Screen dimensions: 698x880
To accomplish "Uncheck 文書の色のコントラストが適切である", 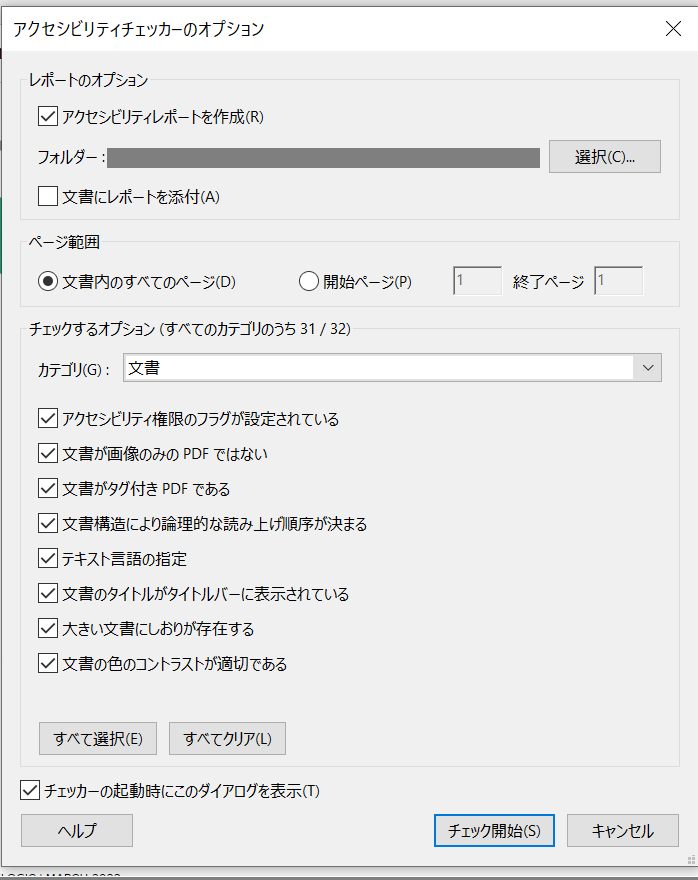I will pyautogui.click(x=48, y=663).
